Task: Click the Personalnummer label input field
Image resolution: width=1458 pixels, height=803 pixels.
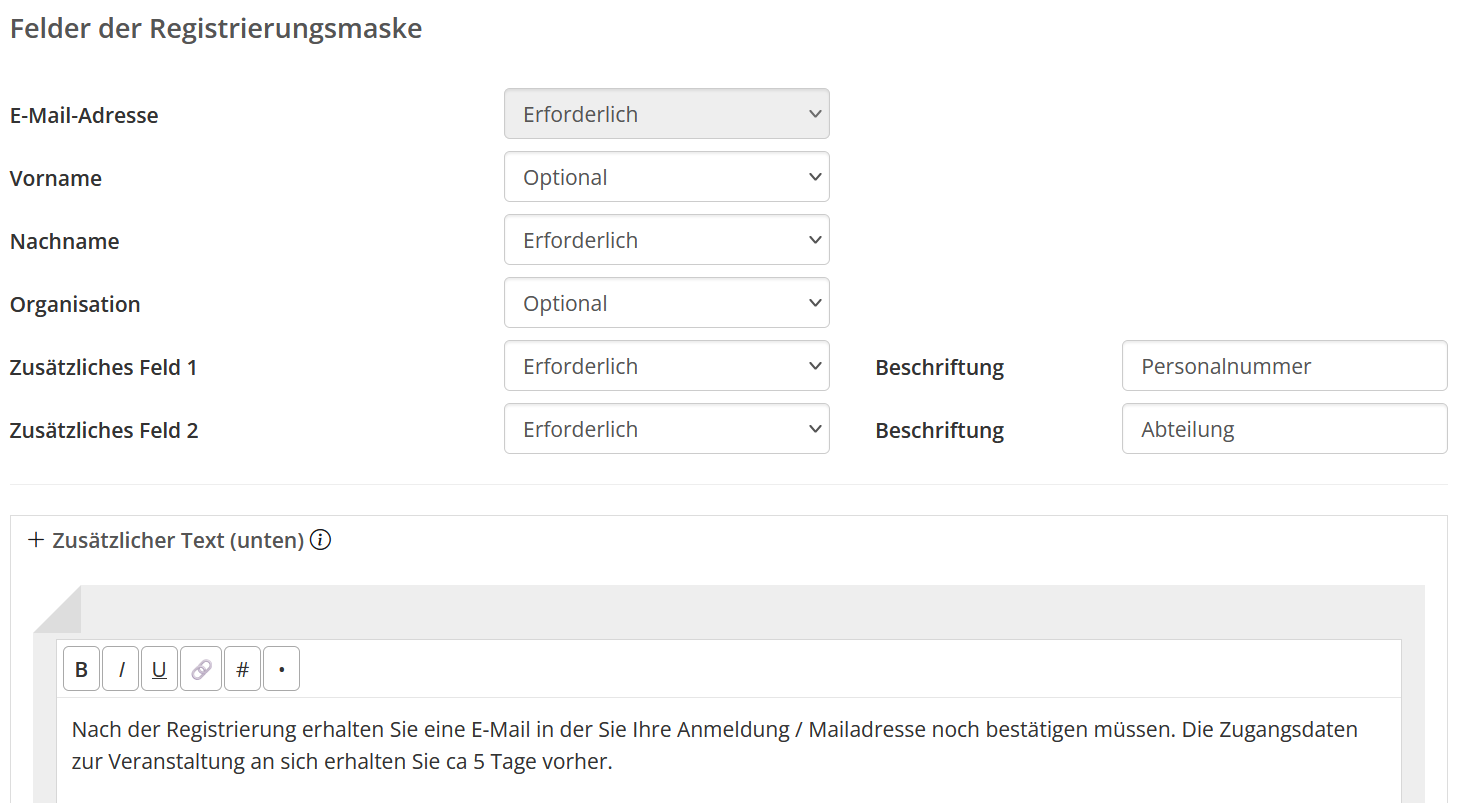Action: click(x=1284, y=366)
